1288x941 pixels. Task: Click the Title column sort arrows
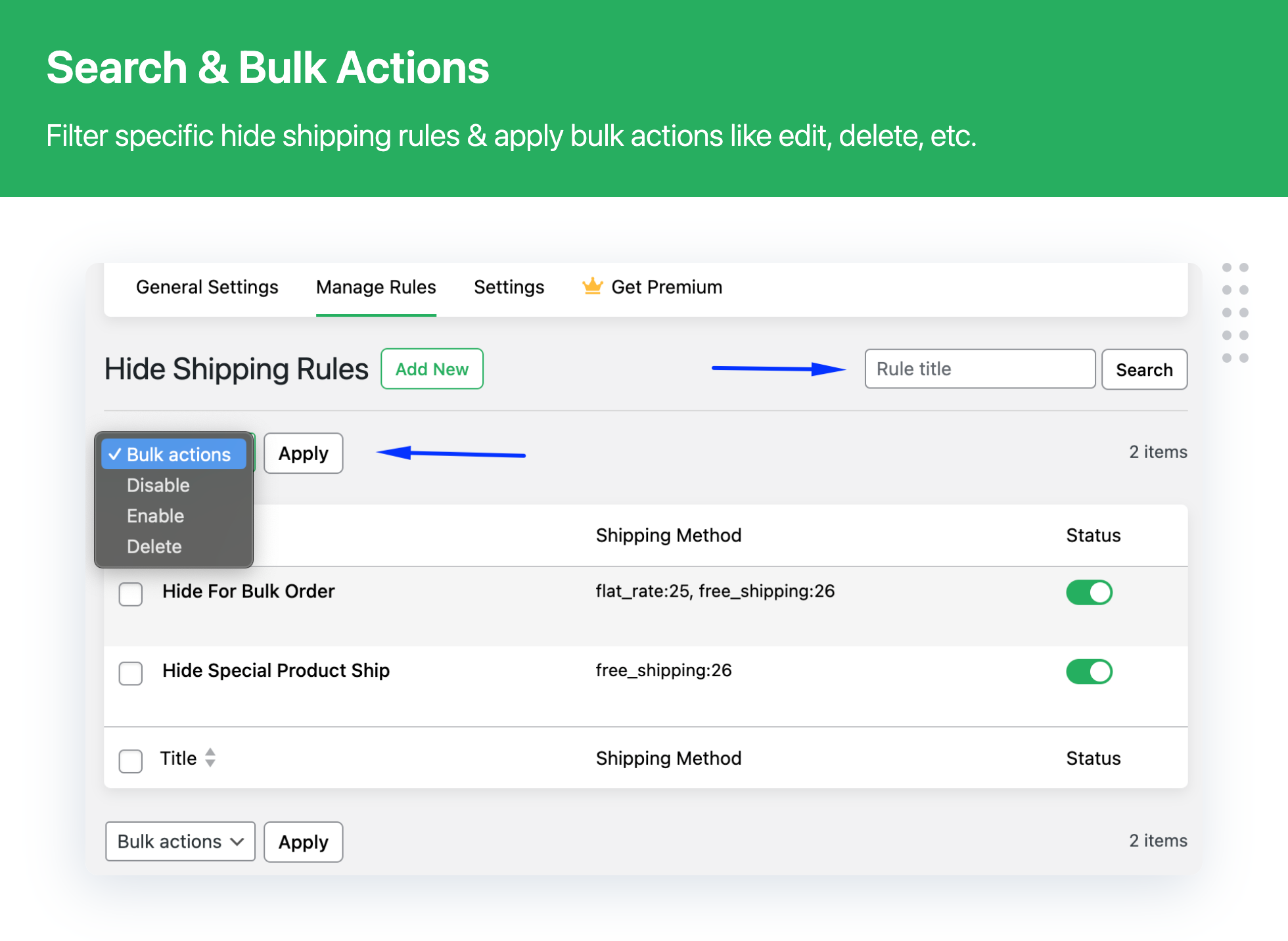(x=210, y=758)
